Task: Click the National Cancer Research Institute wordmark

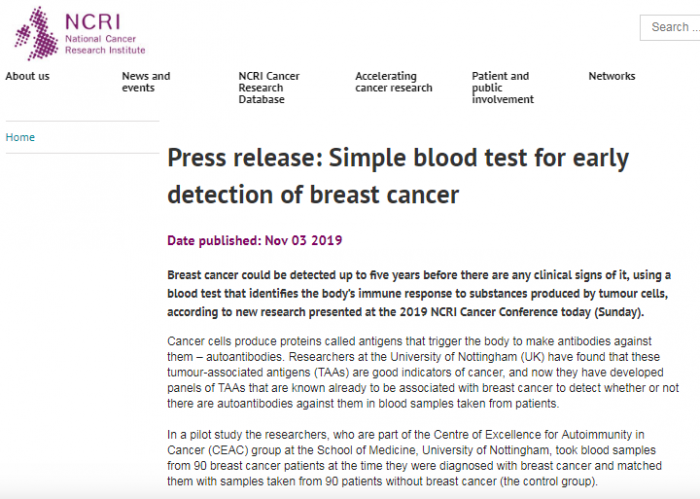Action: pyautogui.click(x=104, y=32)
